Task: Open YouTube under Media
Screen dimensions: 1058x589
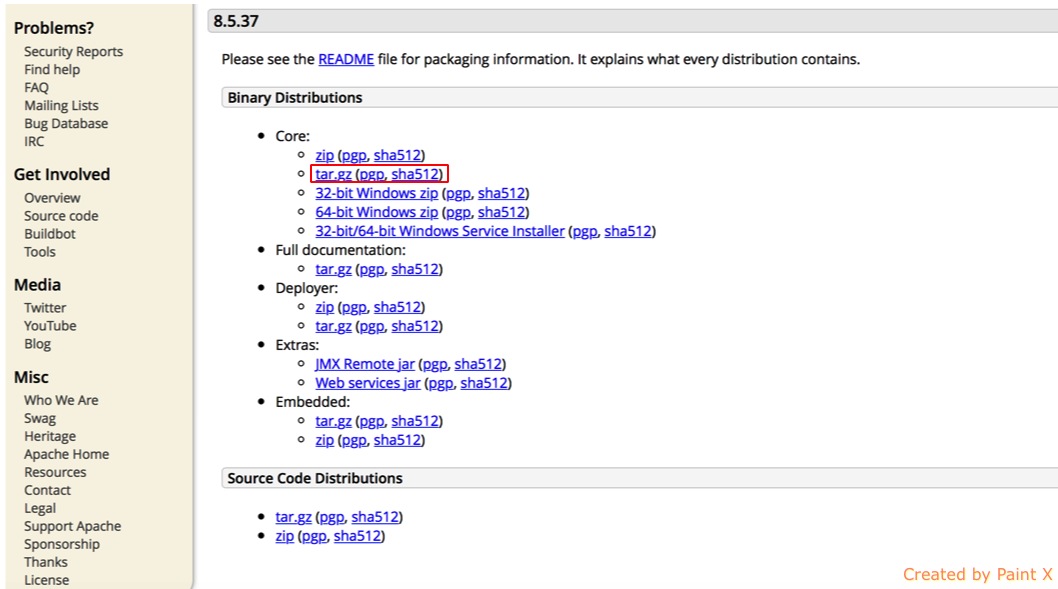Action: (x=51, y=326)
